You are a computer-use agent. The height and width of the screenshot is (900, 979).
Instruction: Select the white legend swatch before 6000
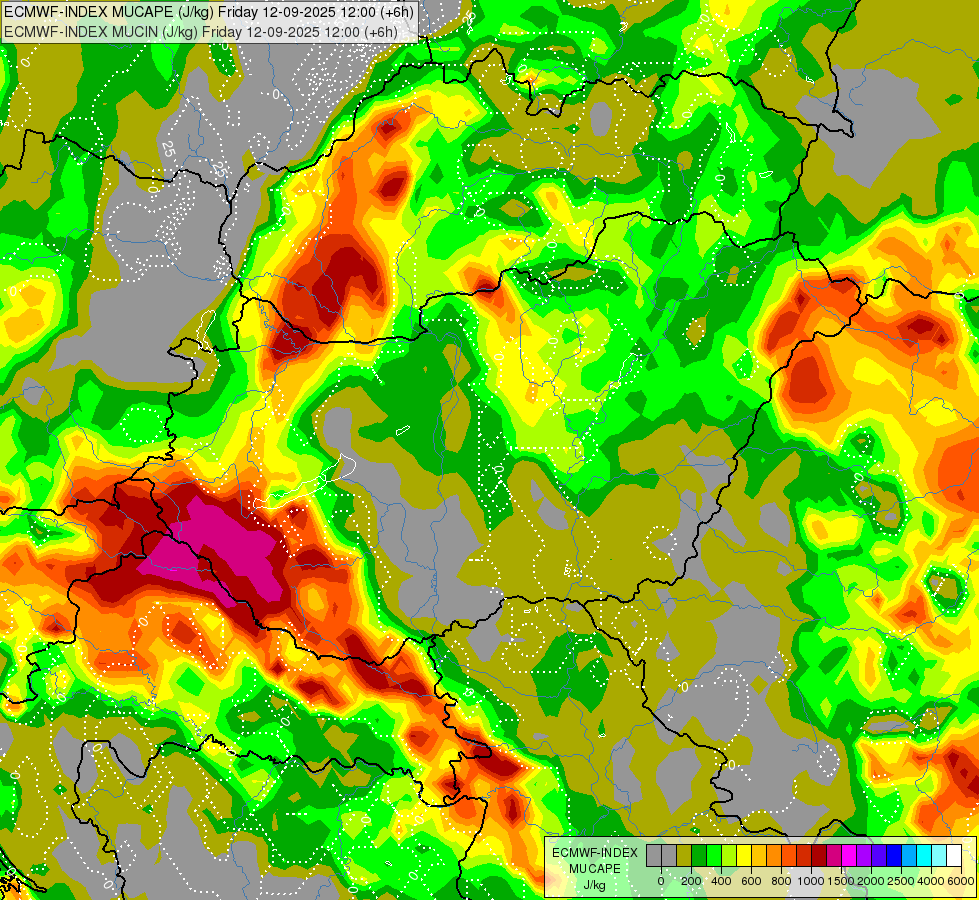pos(954,855)
